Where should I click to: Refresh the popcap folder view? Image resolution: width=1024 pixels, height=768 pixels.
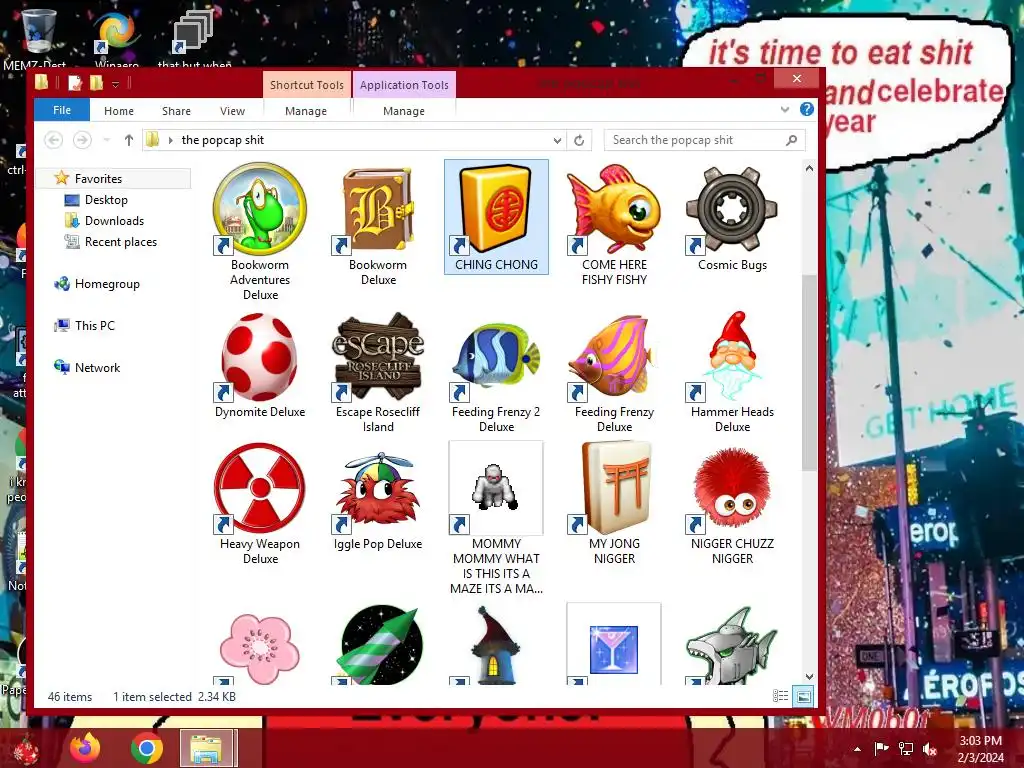(579, 140)
